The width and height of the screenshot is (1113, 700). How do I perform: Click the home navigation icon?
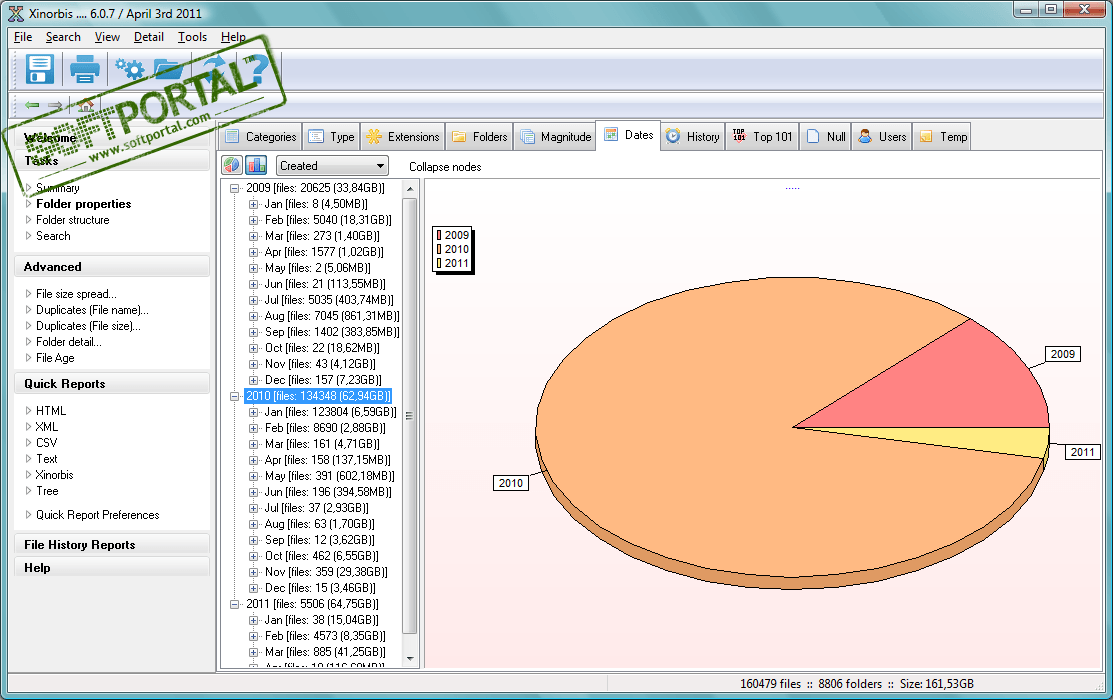(86, 105)
